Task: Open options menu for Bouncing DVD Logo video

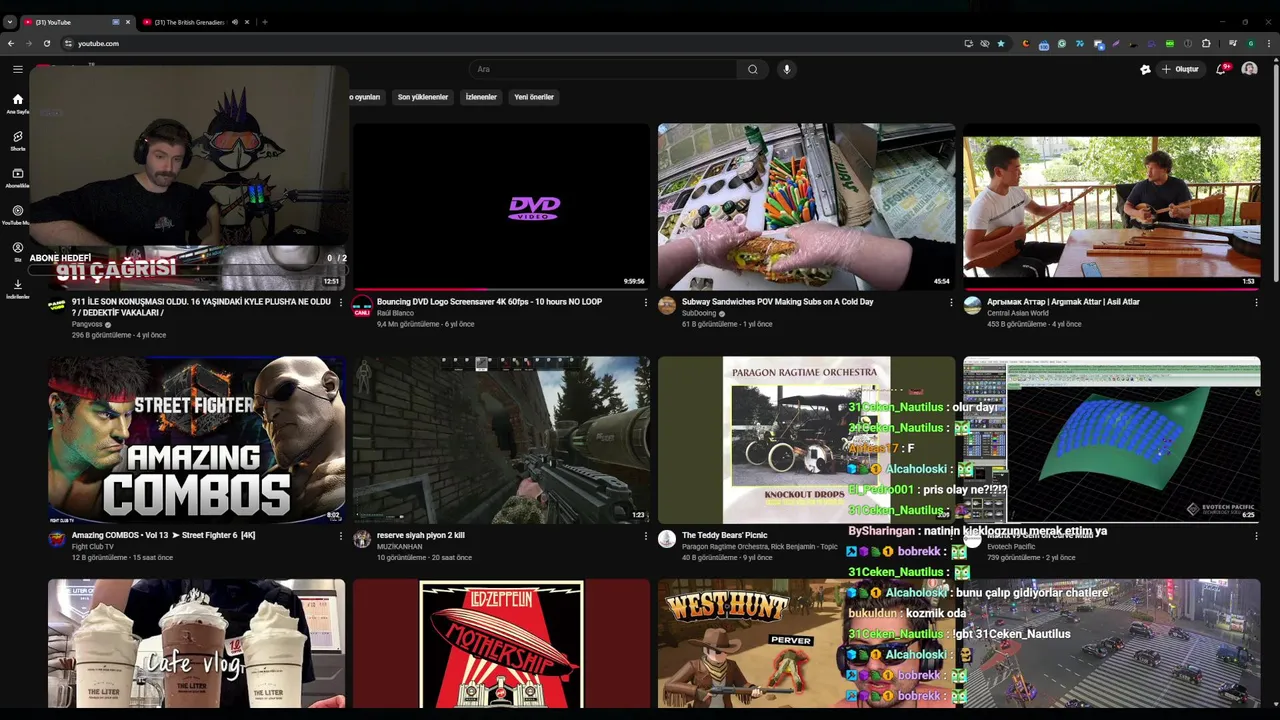Action: point(645,302)
